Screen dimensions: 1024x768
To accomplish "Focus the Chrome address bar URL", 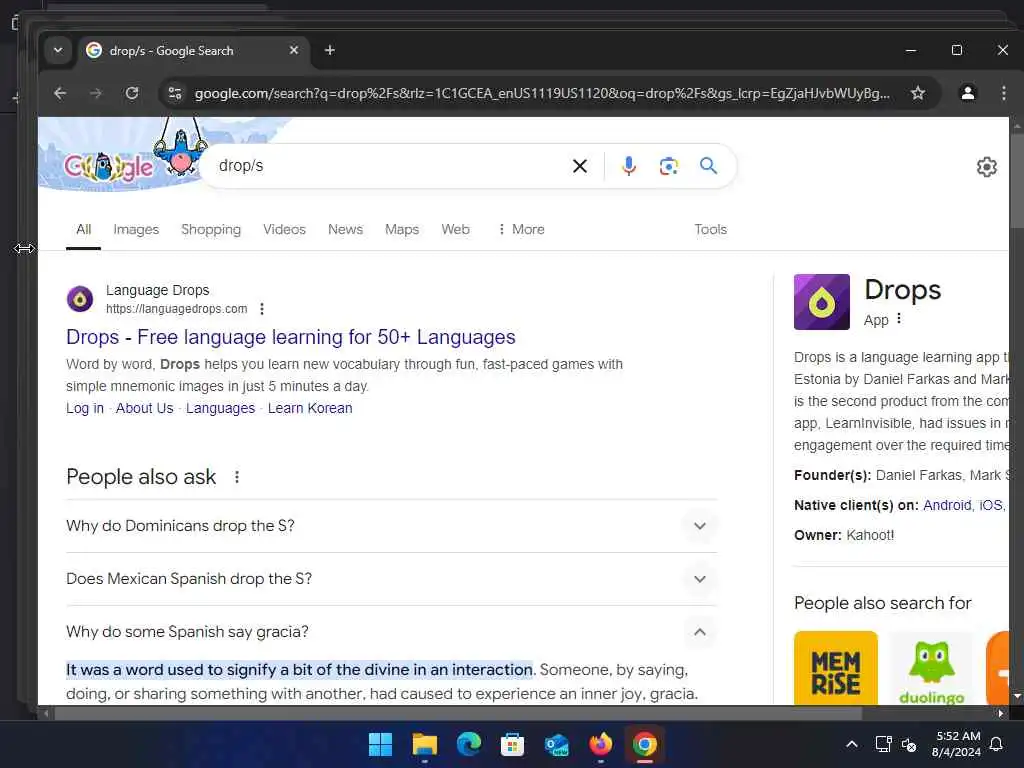I will pyautogui.click(x=542, y=93).
